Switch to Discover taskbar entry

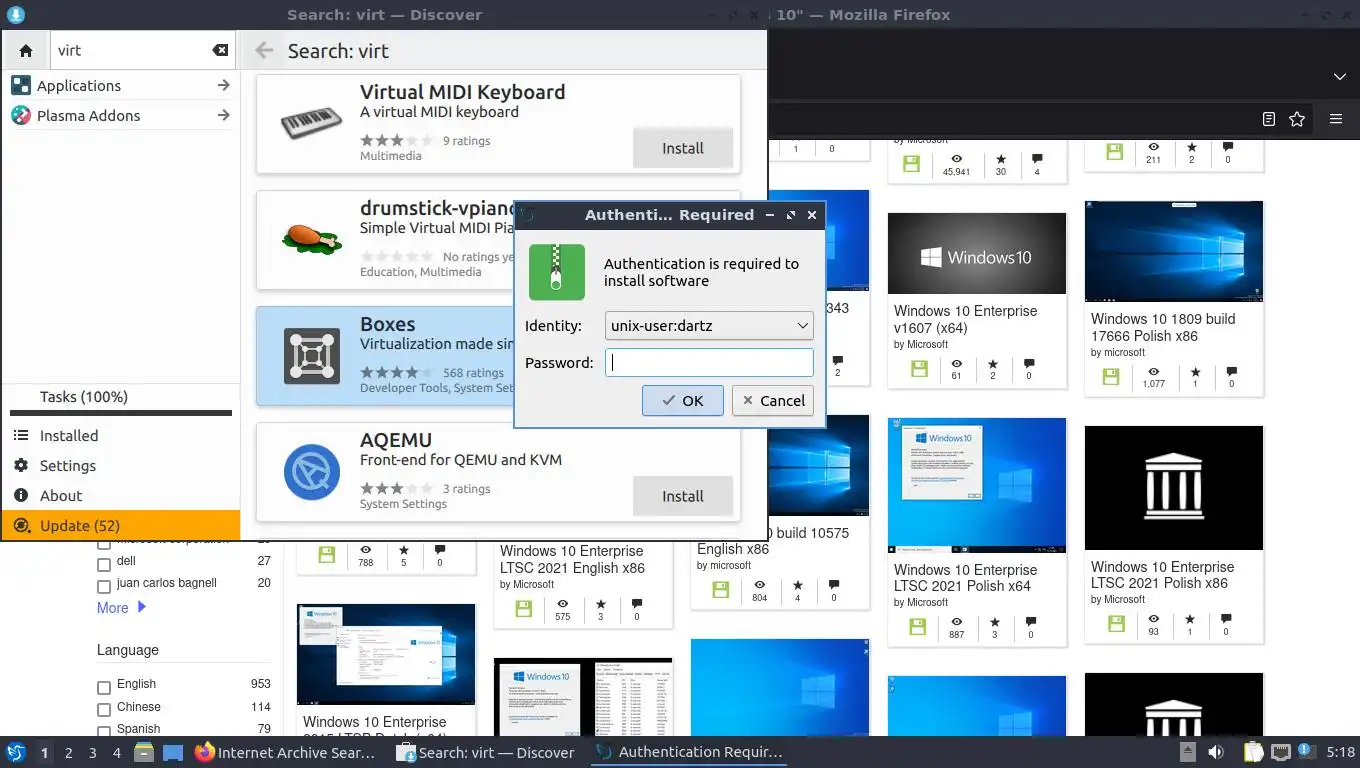click(x=486, y=752)
